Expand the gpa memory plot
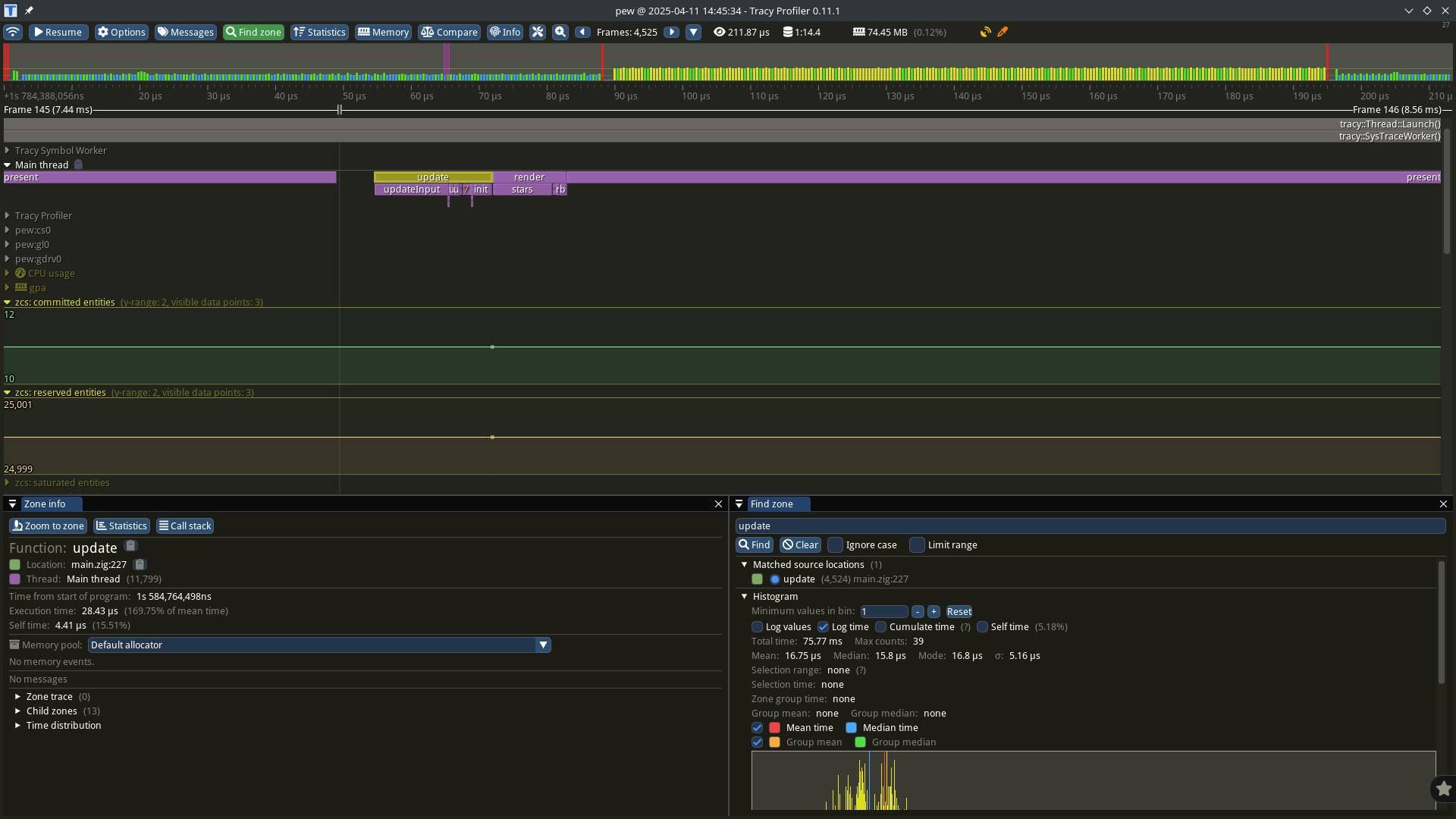Image resolution: width=1456 pixels, height=819 pixels. click(7, 287)
